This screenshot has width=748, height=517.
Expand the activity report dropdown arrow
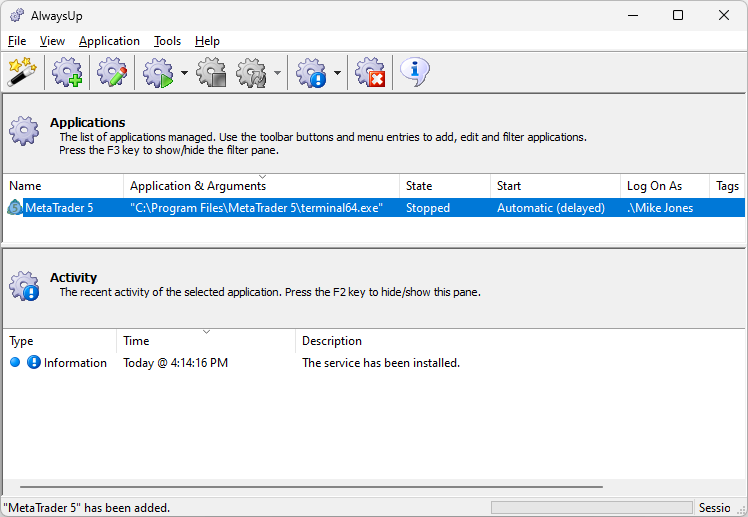click(x=337, y=73)
